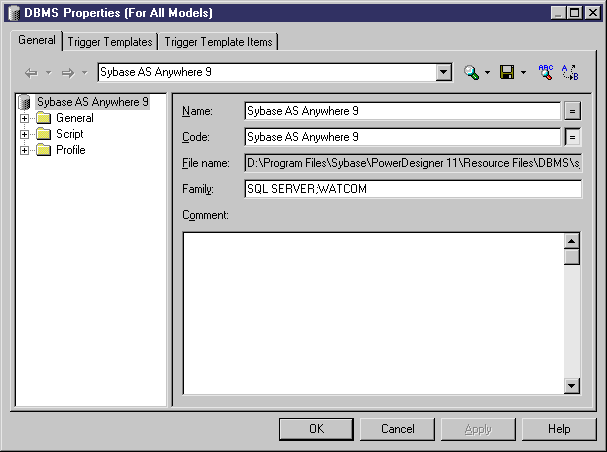
Task: Minimize the DBMS Properties window
Action: point(558,13)
